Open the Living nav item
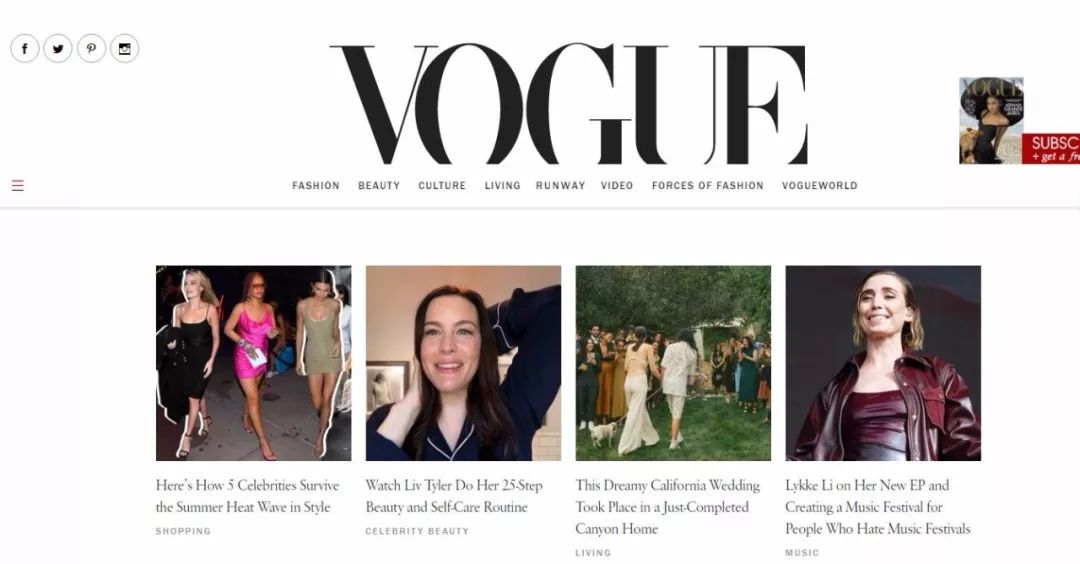Image resolution: width=1080 pixels, height=564 pixels. tap(502, 185)
